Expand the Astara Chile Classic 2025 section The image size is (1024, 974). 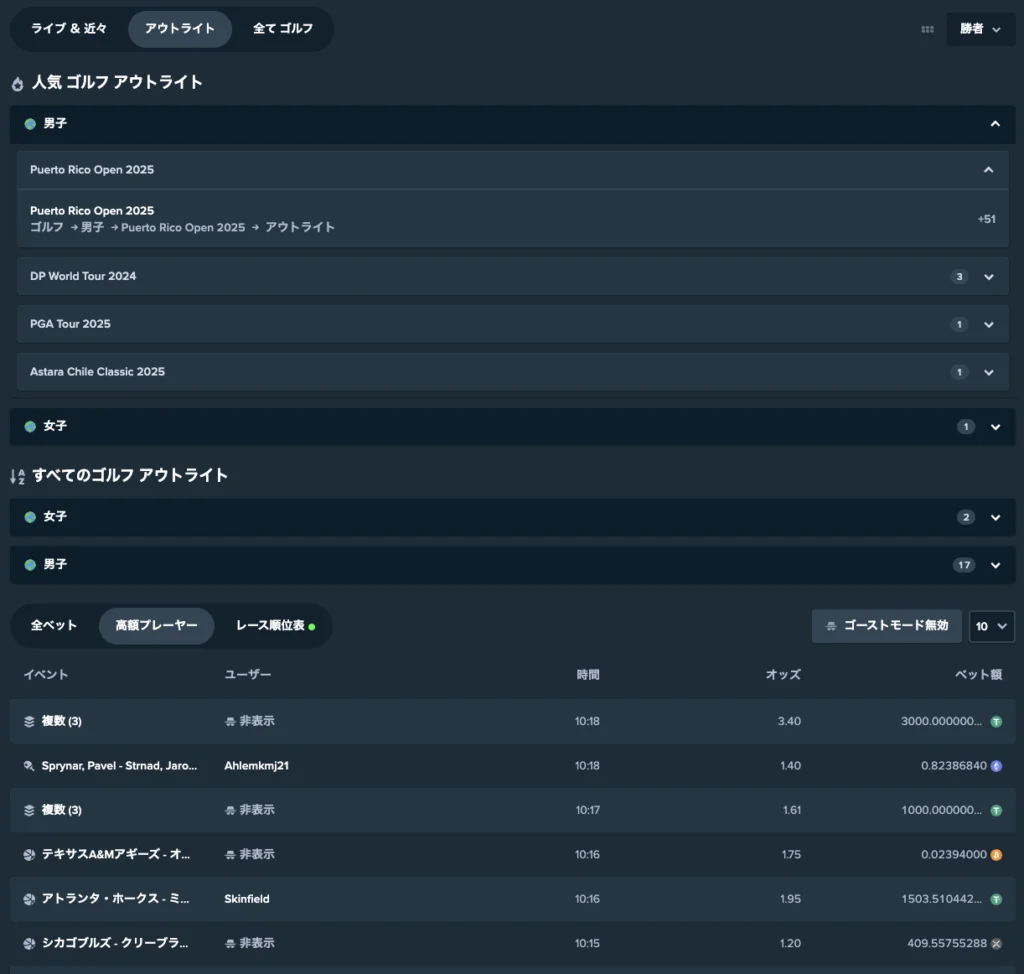(988, 373)
